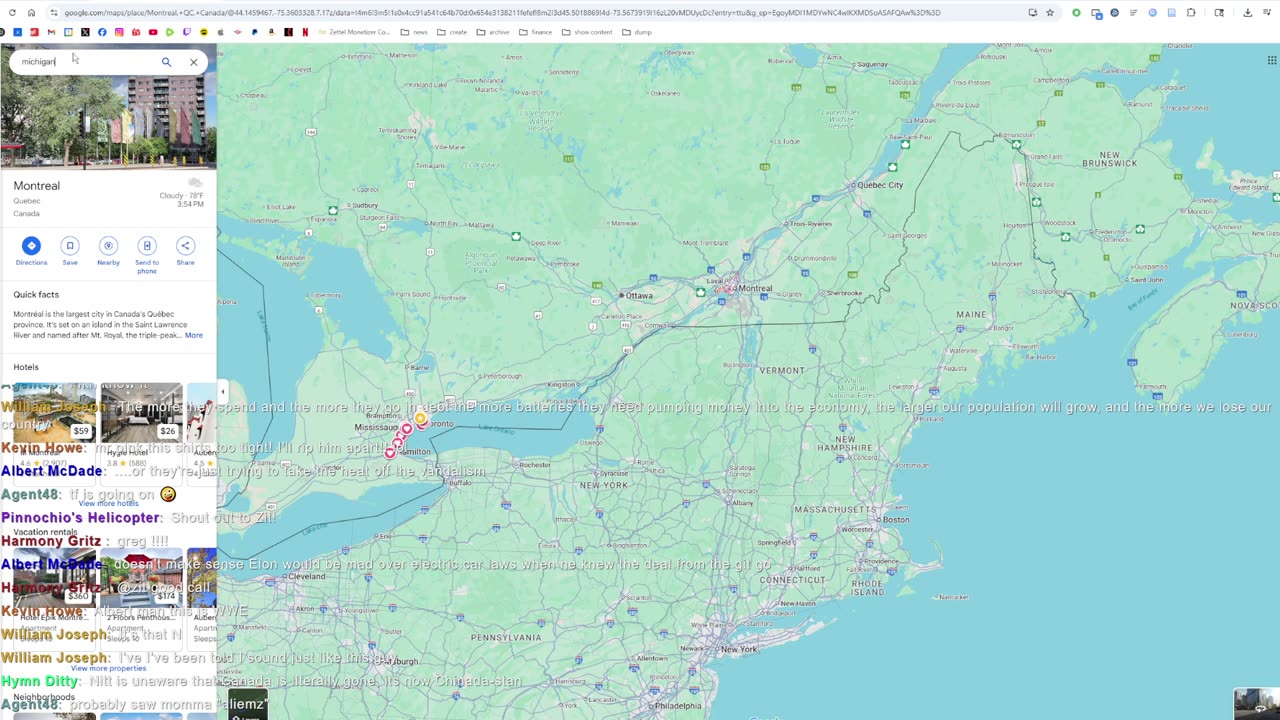Viewport: 1280px width, 720px height.
Task: Find places Nearby Montreal
Action: 108,251
